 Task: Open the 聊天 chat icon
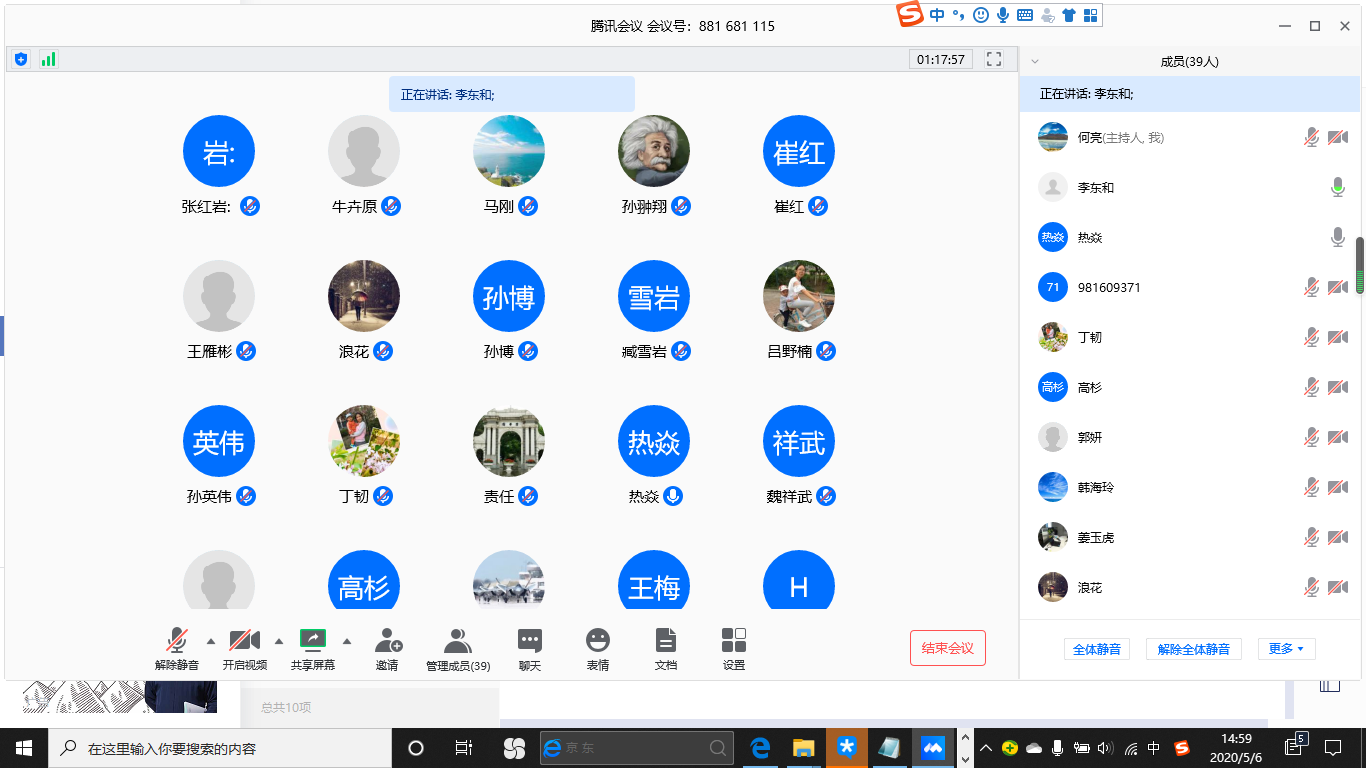click(x=530, y=648)
